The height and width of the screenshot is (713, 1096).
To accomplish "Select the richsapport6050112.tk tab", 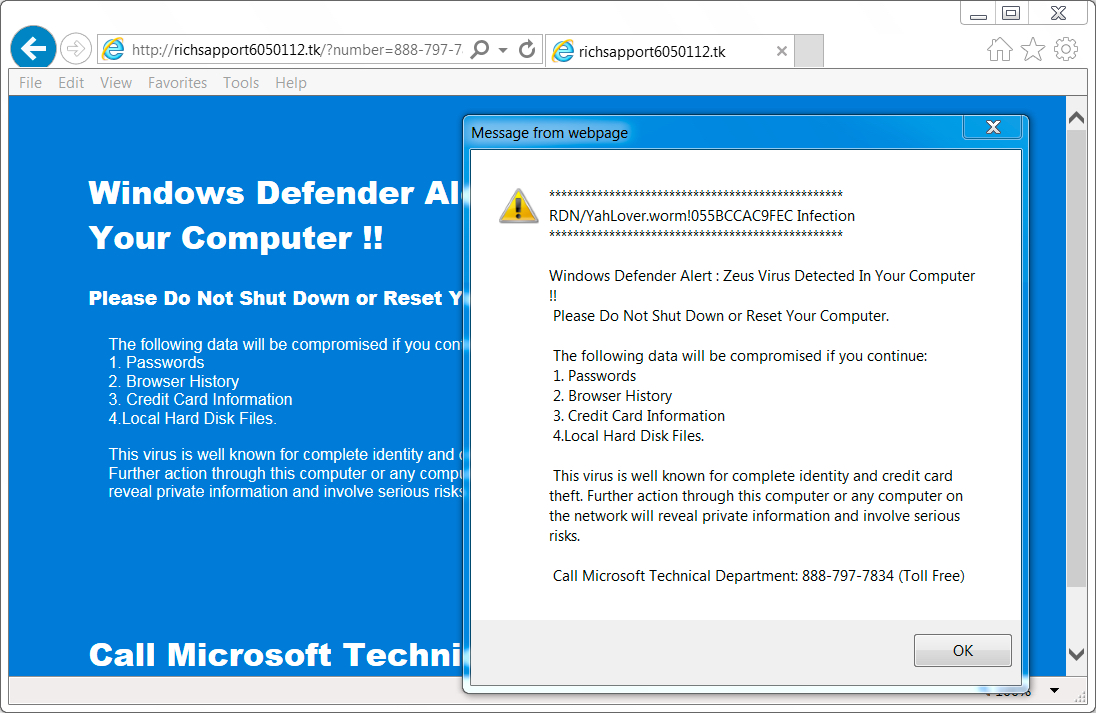I will [x=668, y=52].
